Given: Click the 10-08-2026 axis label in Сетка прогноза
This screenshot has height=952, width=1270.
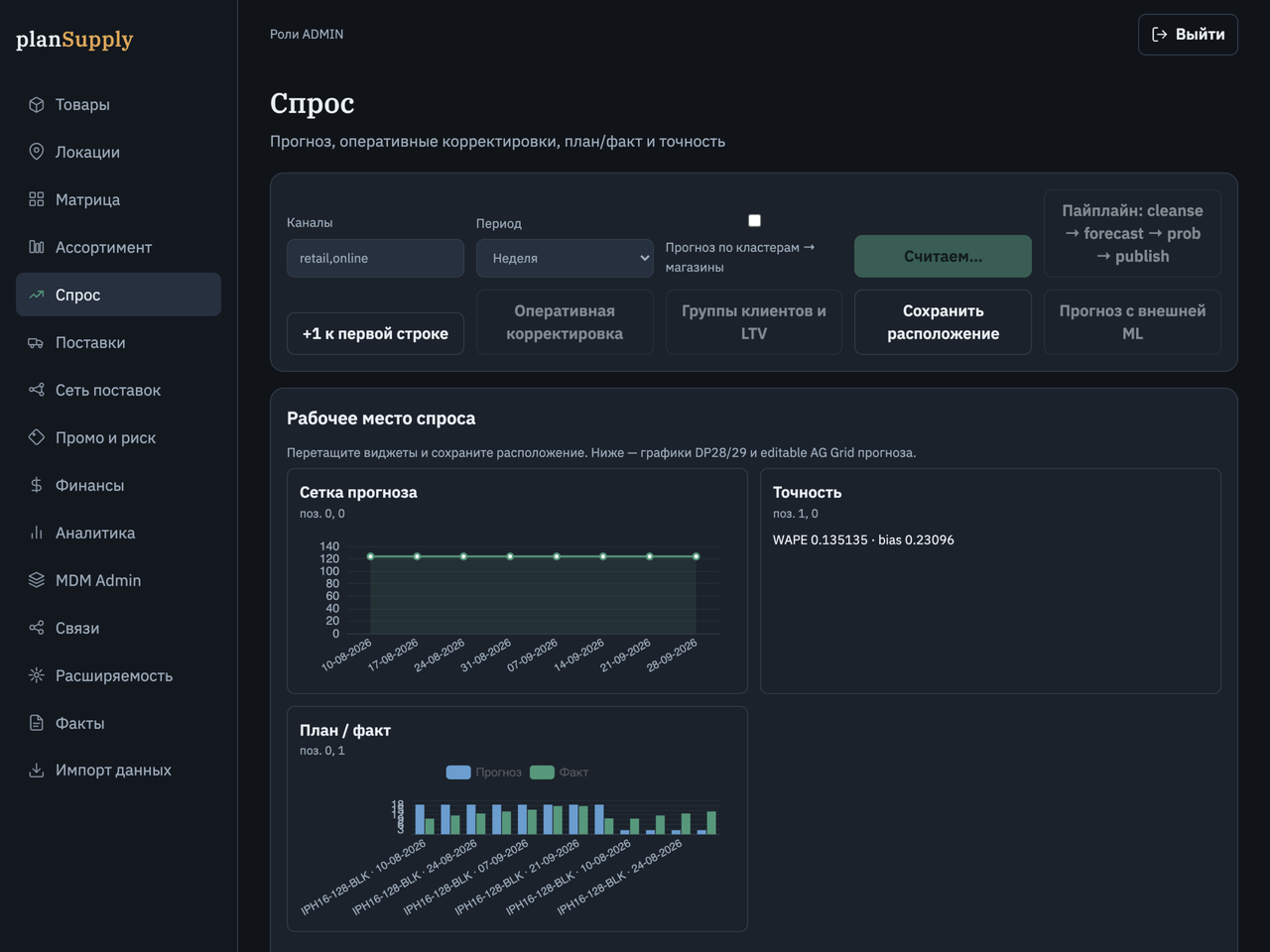Looking at the screenshot, I should (347, 654).
